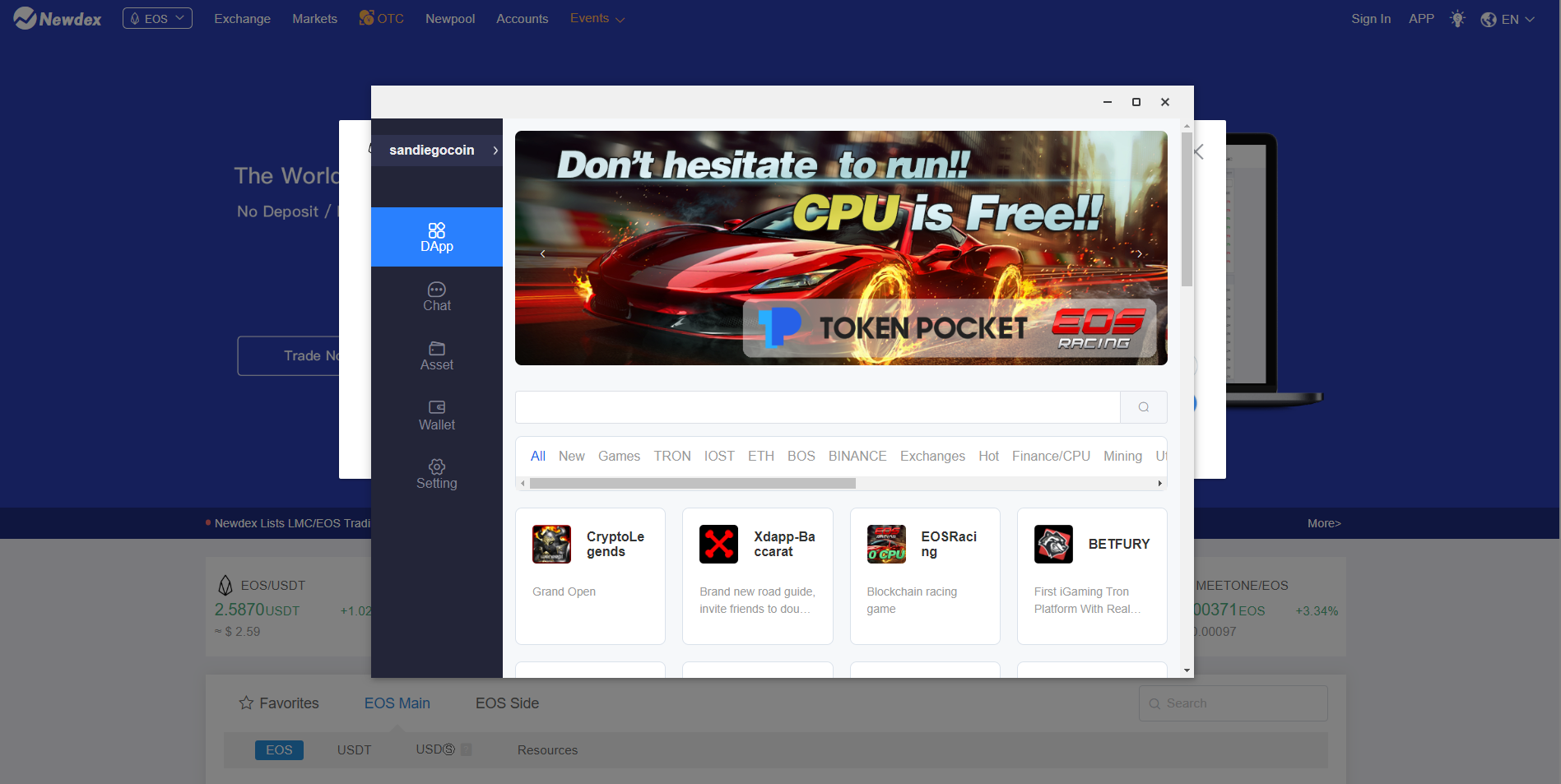Click the Sign In link
The height and width of the screenshot is (784, 1561).
click(x=1370, y=19)
